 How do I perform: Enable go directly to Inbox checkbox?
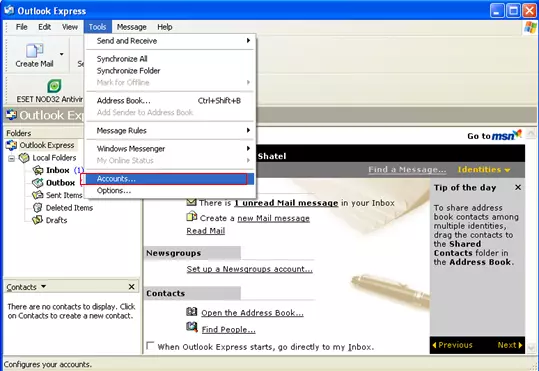pyautogui.click(x=150, y=346)
